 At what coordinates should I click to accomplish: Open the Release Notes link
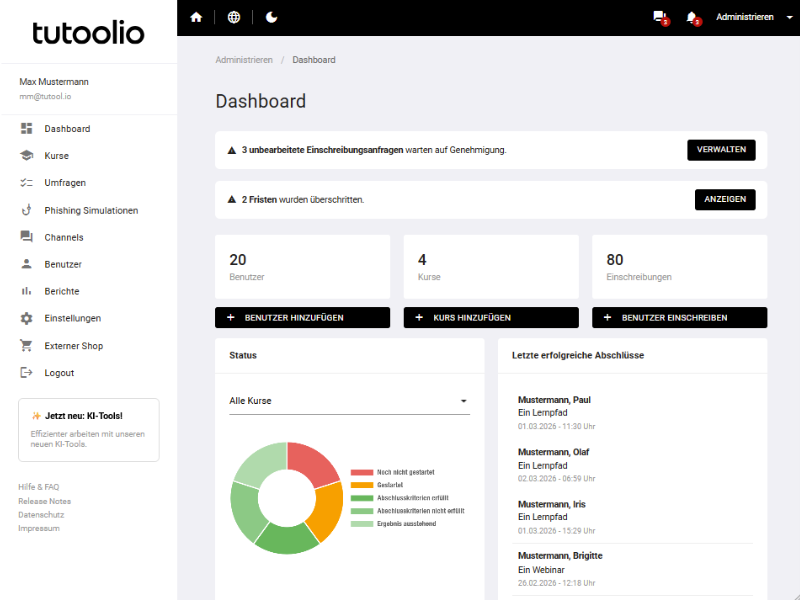click(44, 501)
